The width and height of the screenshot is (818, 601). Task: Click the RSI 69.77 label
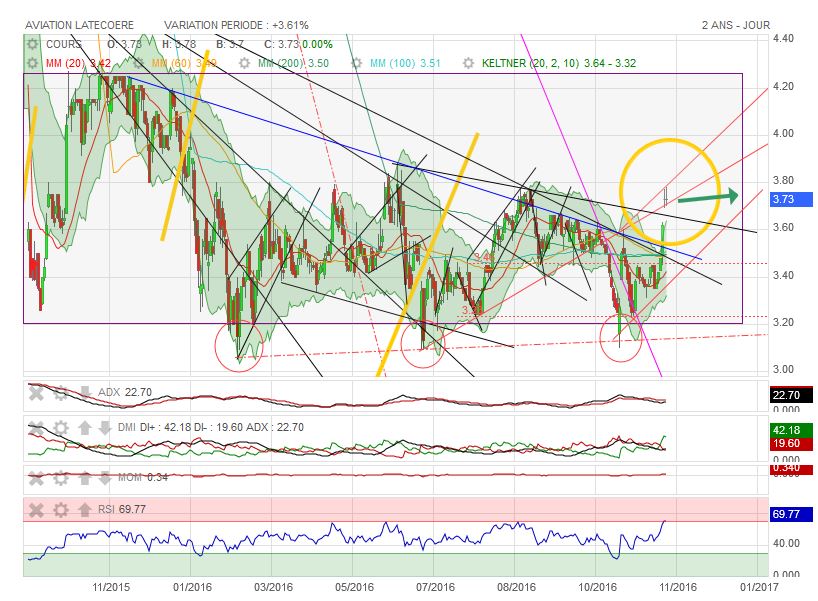122,509
